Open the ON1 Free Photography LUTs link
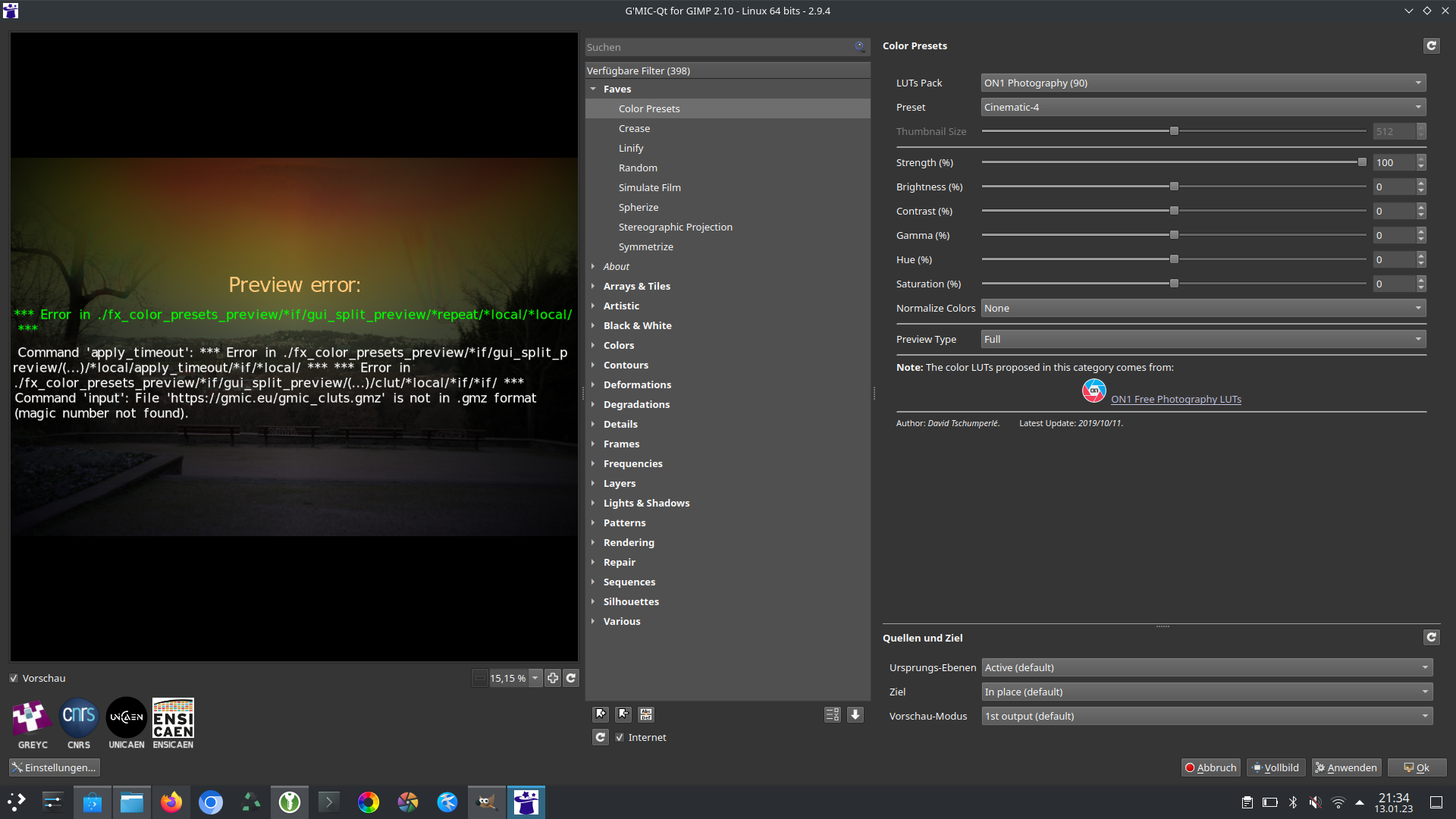Viewport: 1456px width, 819px height. coord(1175,399)
